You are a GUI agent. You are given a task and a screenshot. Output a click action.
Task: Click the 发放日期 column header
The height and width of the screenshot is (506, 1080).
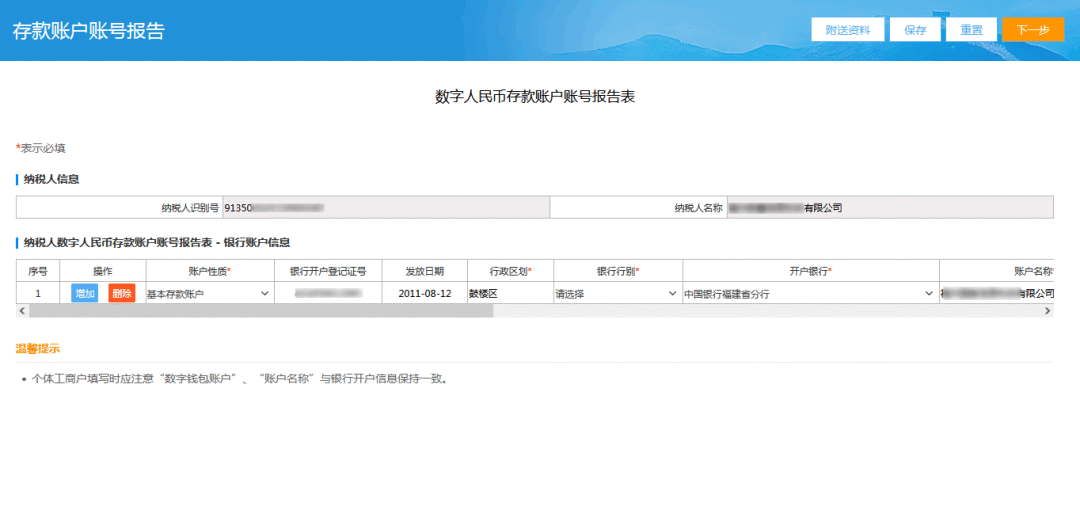pos(425,271)
